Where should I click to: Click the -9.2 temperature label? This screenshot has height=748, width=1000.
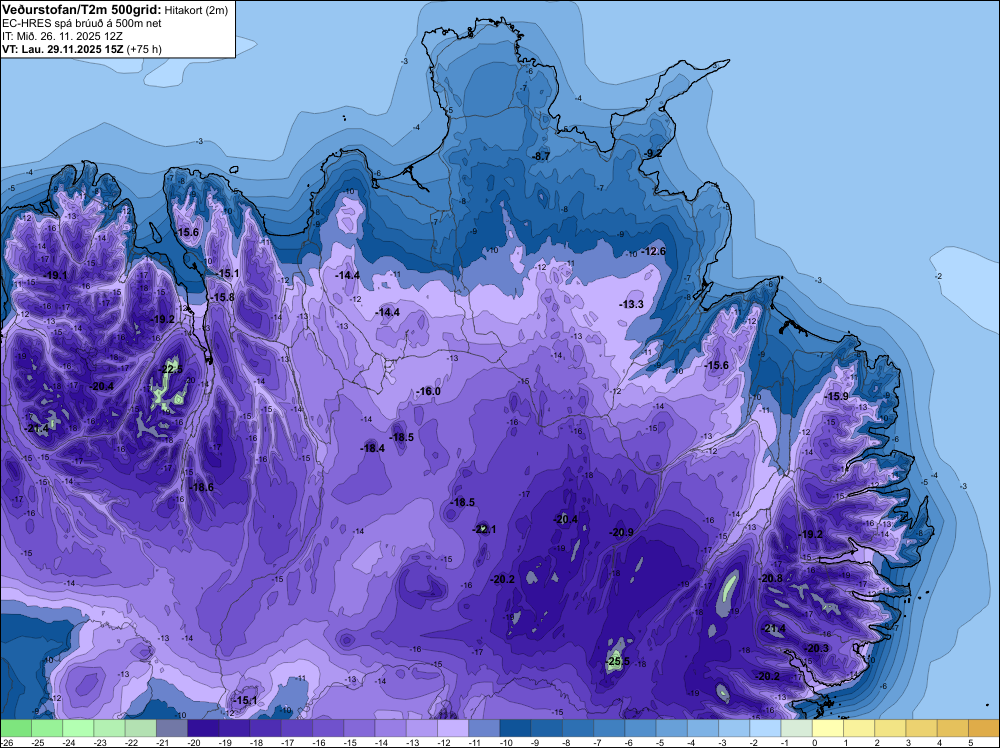point(652,153)
